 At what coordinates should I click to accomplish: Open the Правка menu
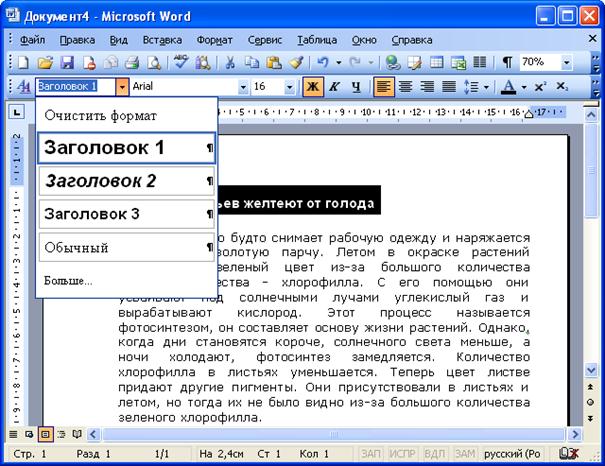77,40
